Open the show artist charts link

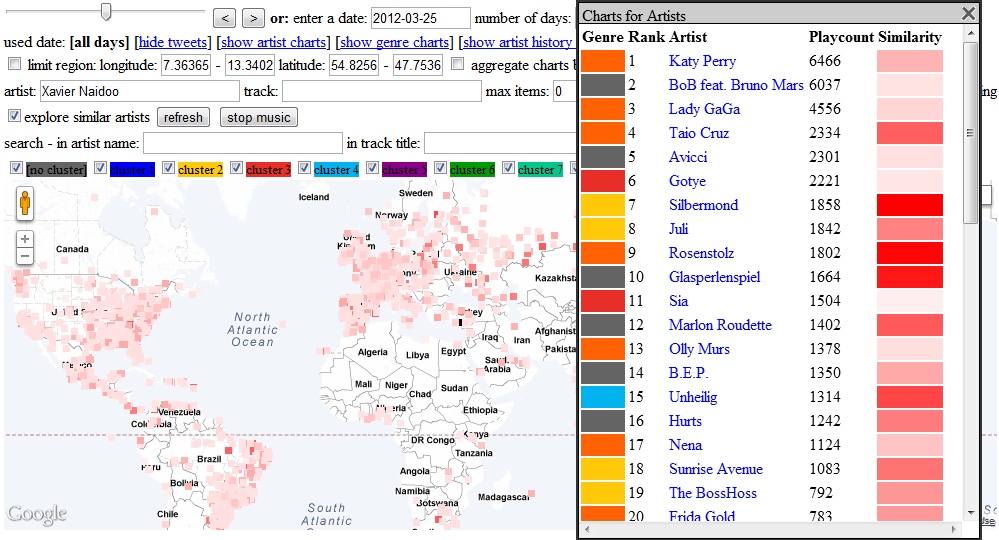tap(273, 42)
